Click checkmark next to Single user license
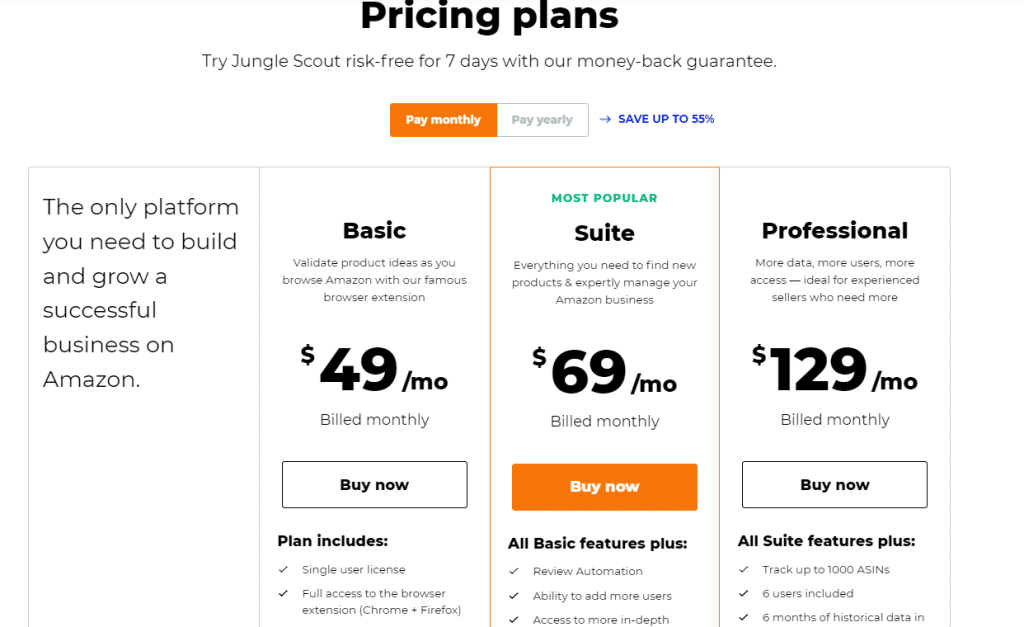This screenshot has width=1024, height=627. [x=284, y=570]
